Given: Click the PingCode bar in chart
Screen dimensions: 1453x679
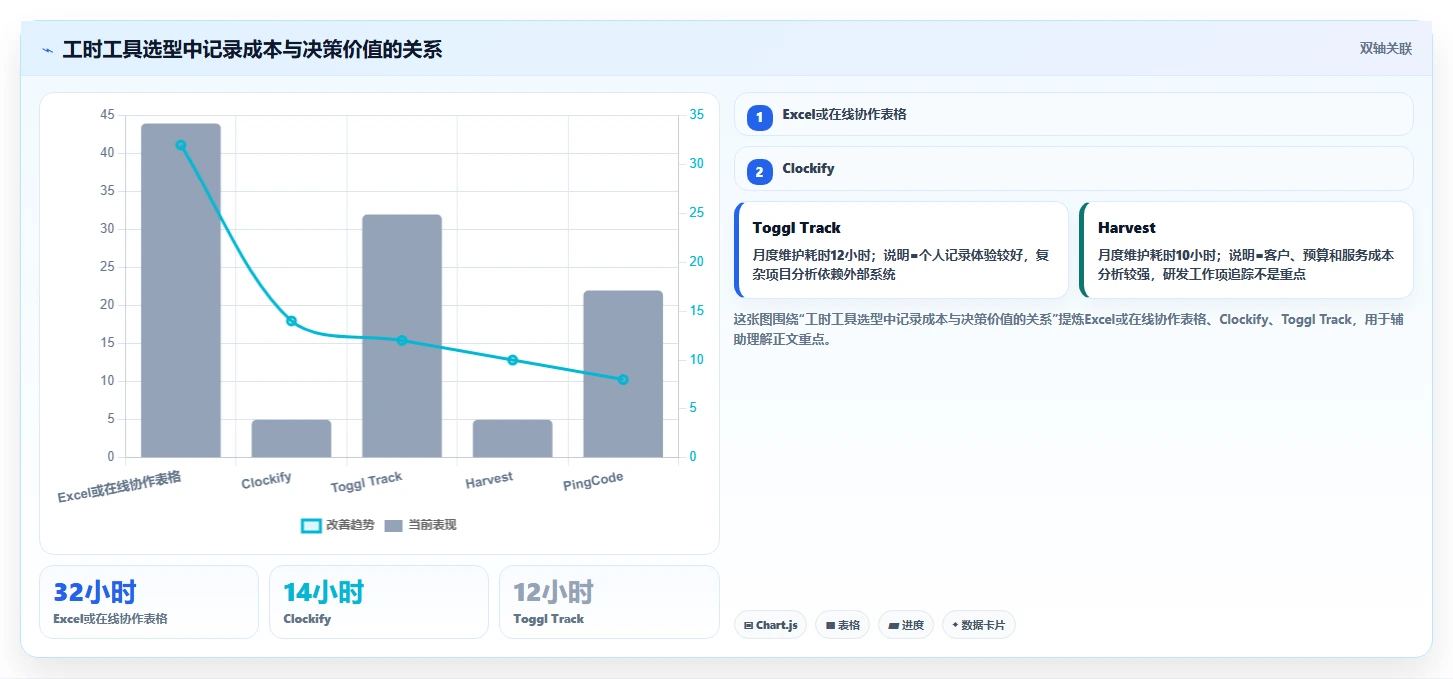Looking at the screenshot, I should [623, 374].
